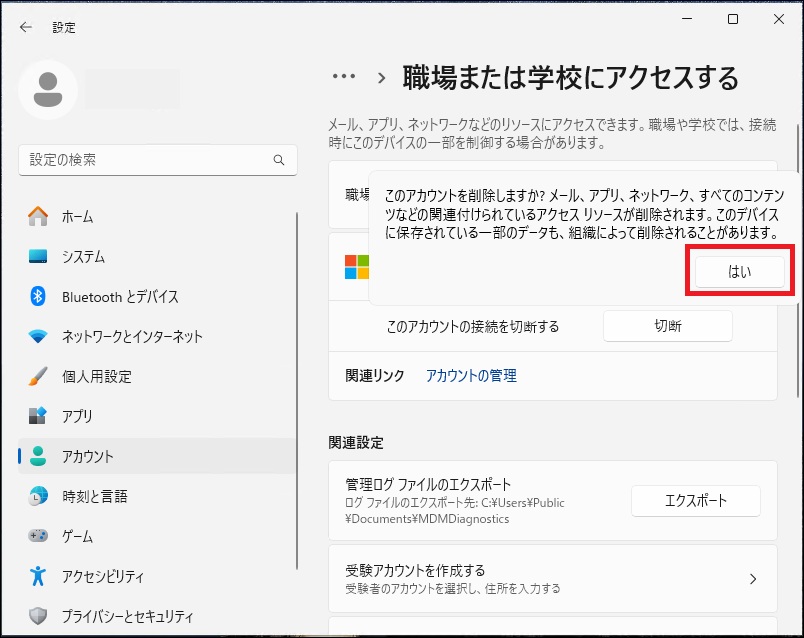Click the search magnifier icon
804x638 pixels.
coord(279,160)
